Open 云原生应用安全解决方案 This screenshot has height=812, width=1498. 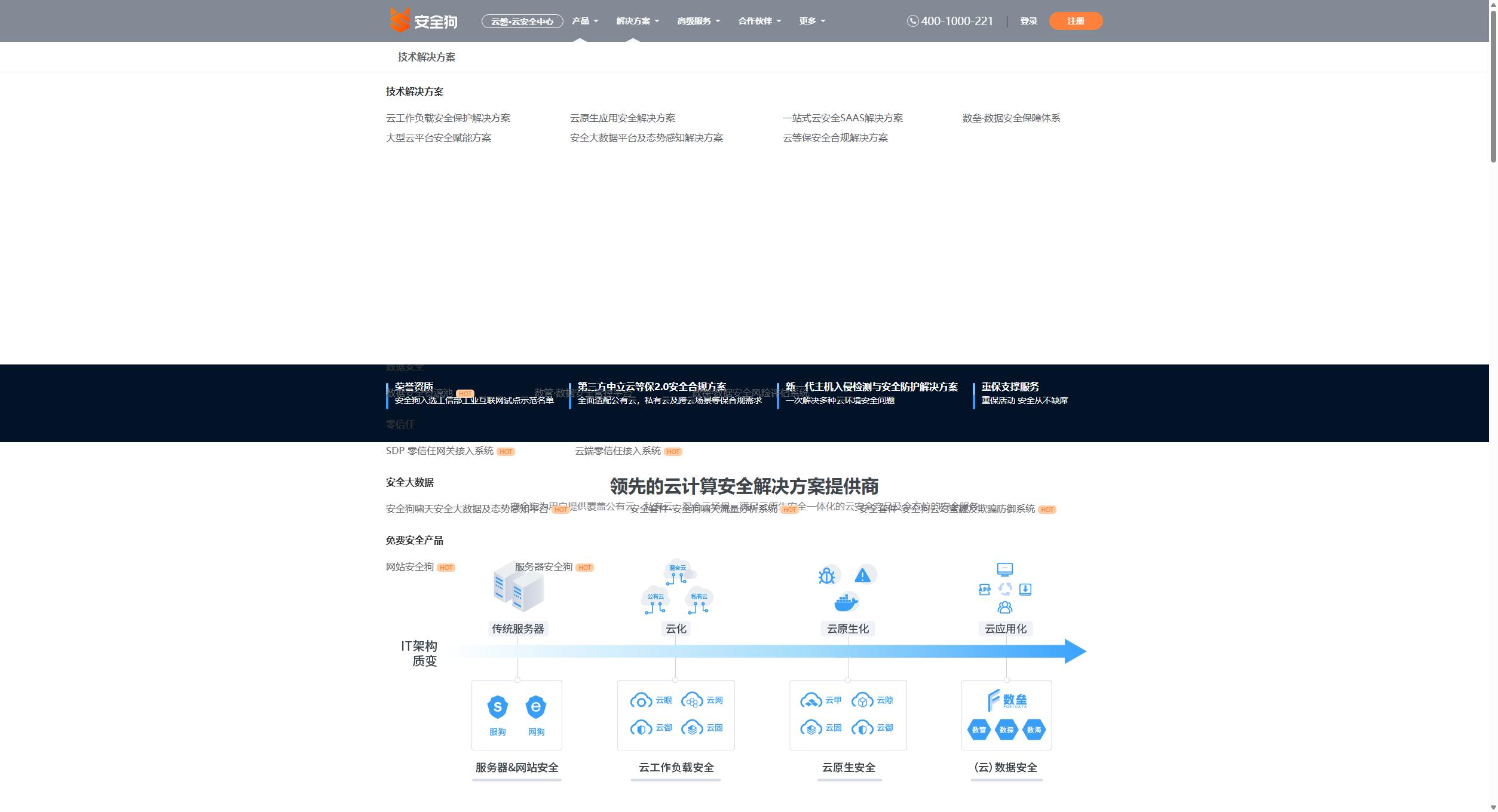[x=623, y=118]
